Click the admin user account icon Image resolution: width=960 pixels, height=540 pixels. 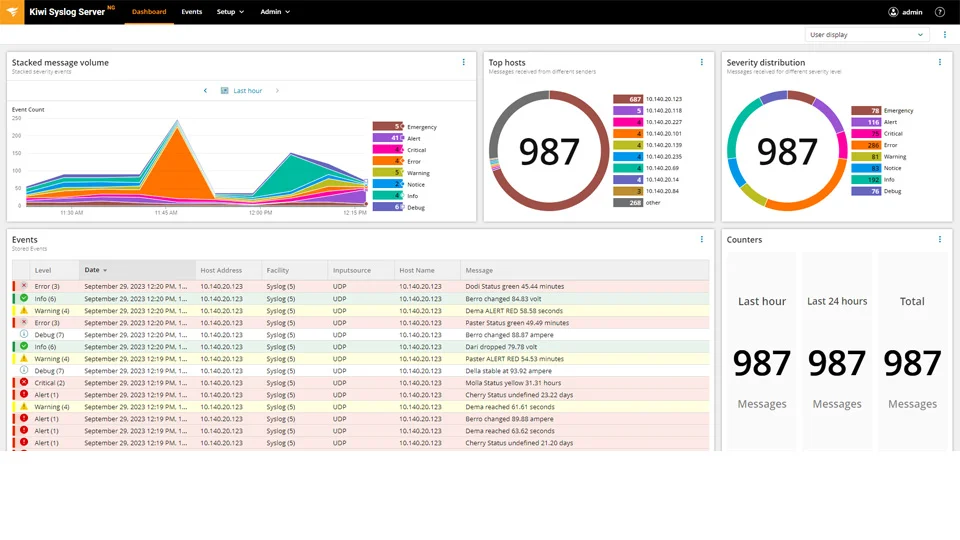tap(893, 12)
